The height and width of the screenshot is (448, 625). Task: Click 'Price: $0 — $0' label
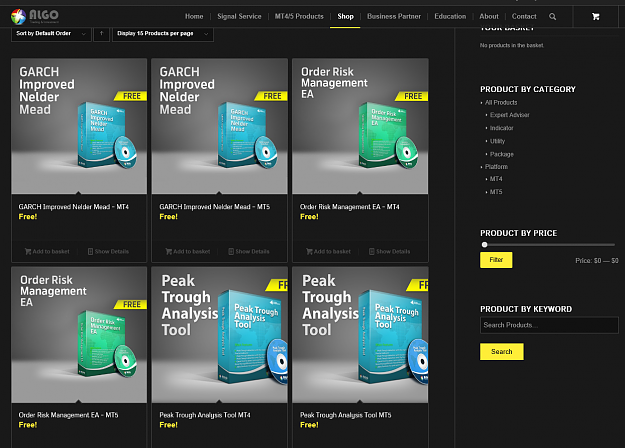(597, 261)
